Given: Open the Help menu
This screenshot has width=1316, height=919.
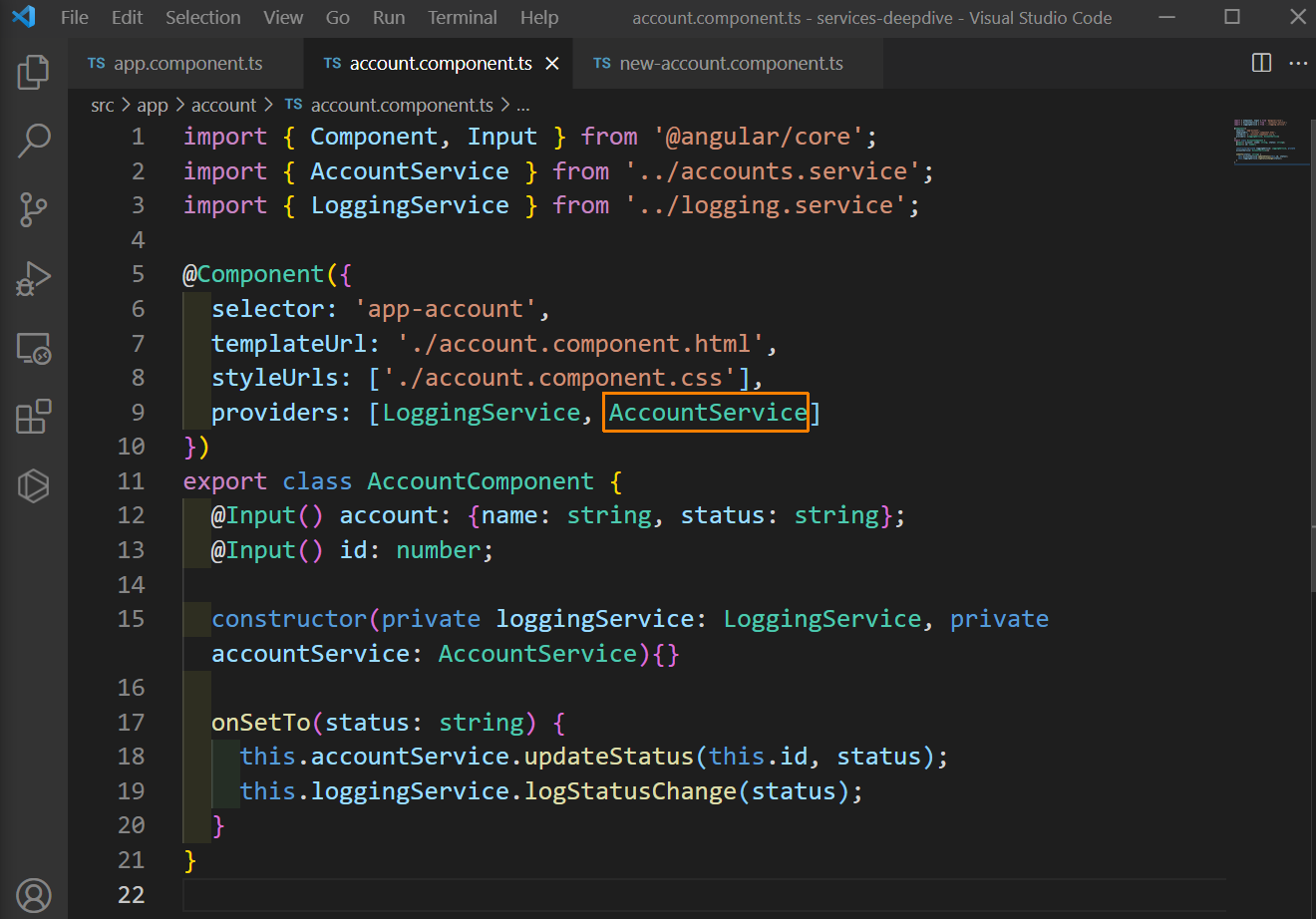Looking at the screenshot, I should tap(539, 17).
